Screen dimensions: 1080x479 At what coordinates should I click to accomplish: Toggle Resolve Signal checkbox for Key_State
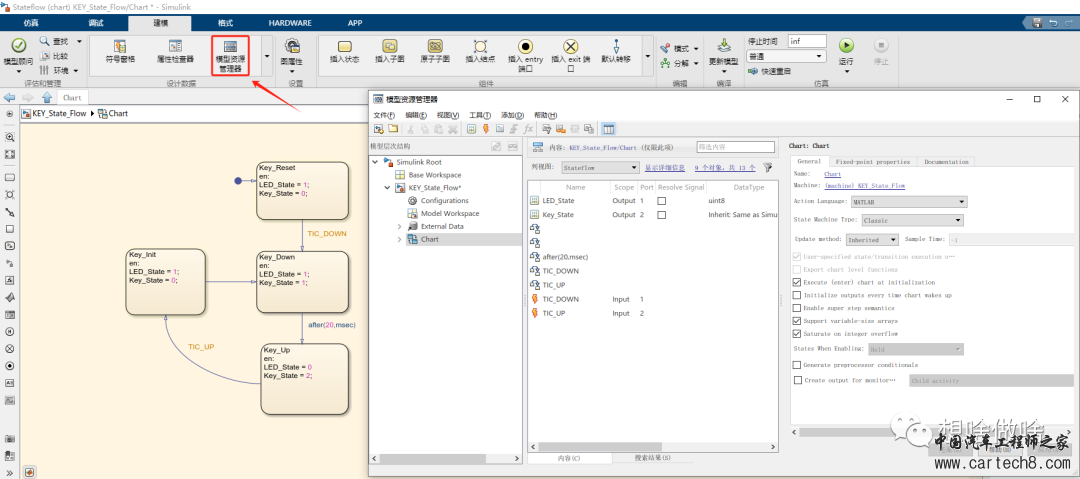tap(661, 215)
